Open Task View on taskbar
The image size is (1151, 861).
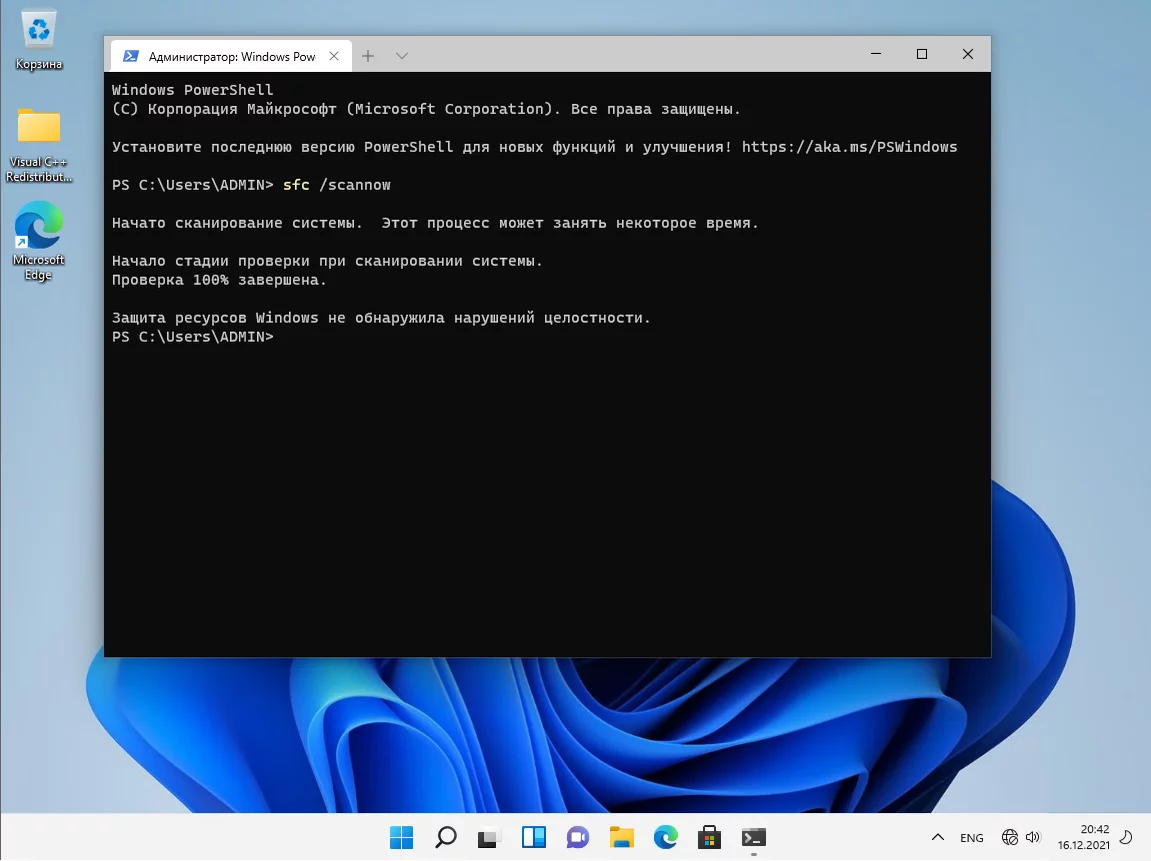click(x=489, y=837)
